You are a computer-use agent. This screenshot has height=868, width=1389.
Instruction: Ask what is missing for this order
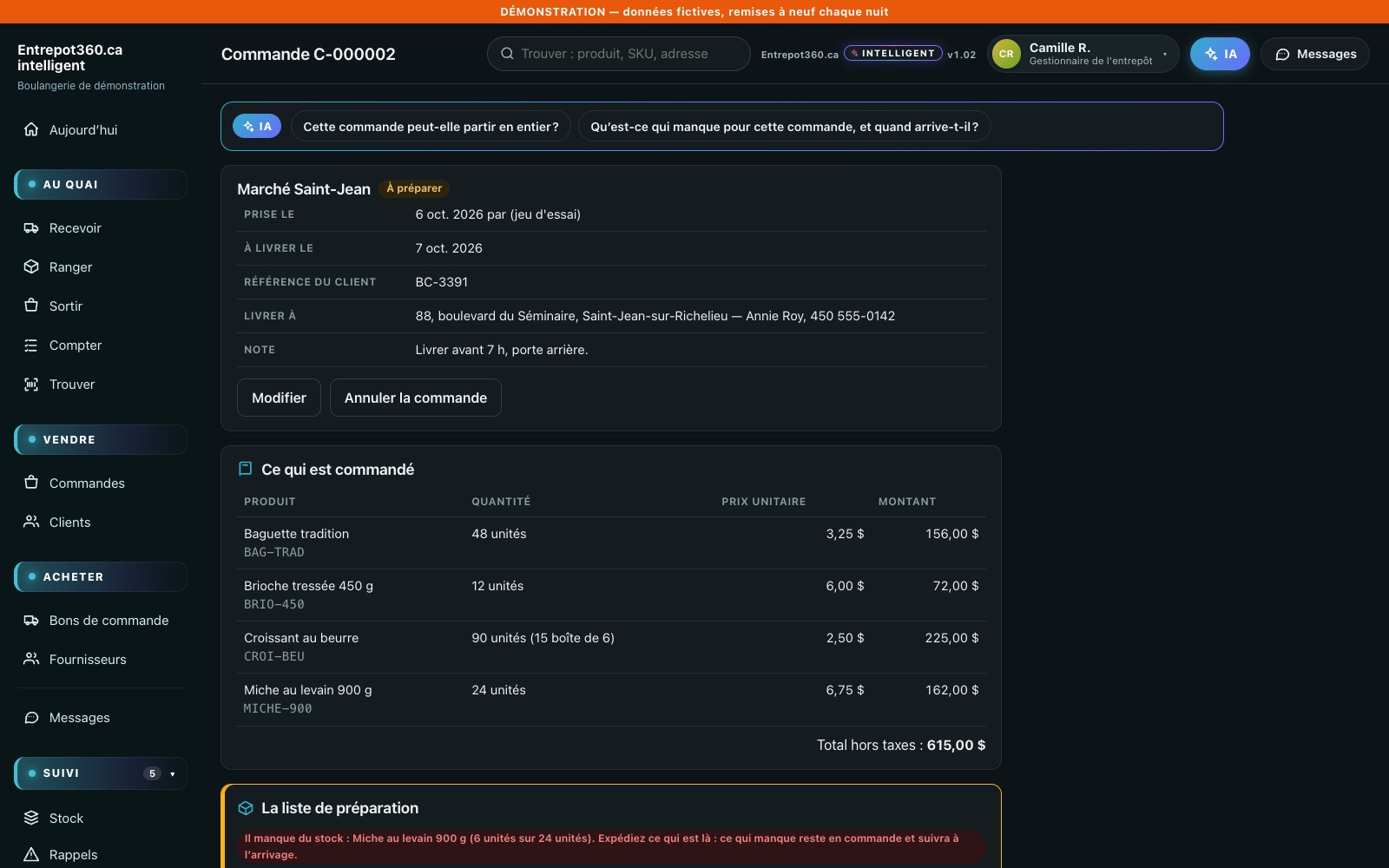(x=784, y=127)
